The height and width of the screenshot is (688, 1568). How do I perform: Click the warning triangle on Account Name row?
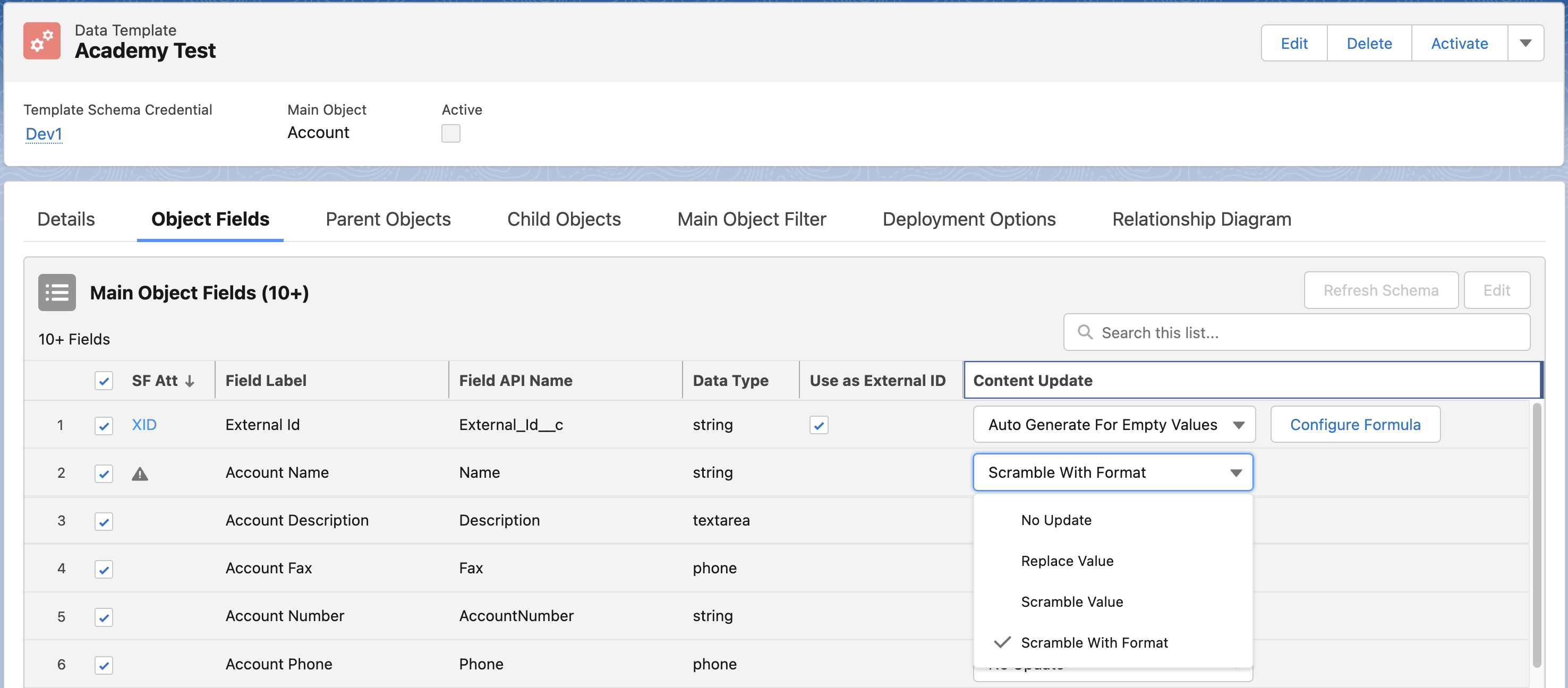[x=140, y=474]
